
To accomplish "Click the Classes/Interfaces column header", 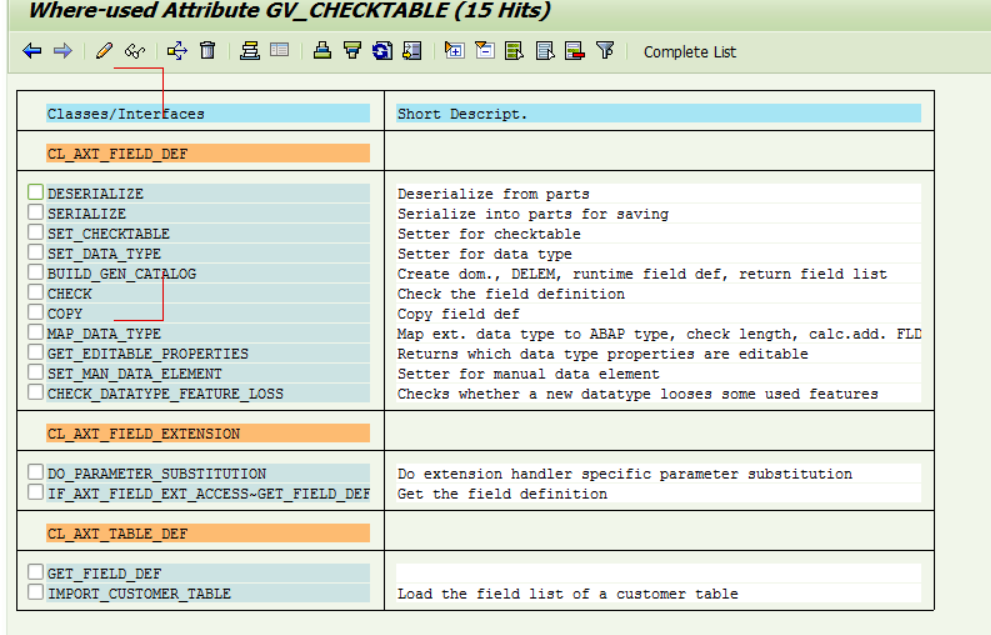I will tap(208, 114).
